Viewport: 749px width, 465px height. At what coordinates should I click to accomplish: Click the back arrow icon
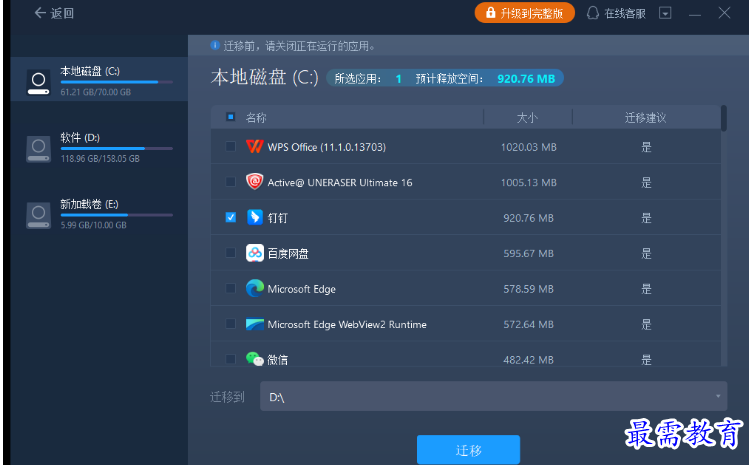(x=40, y=13)
